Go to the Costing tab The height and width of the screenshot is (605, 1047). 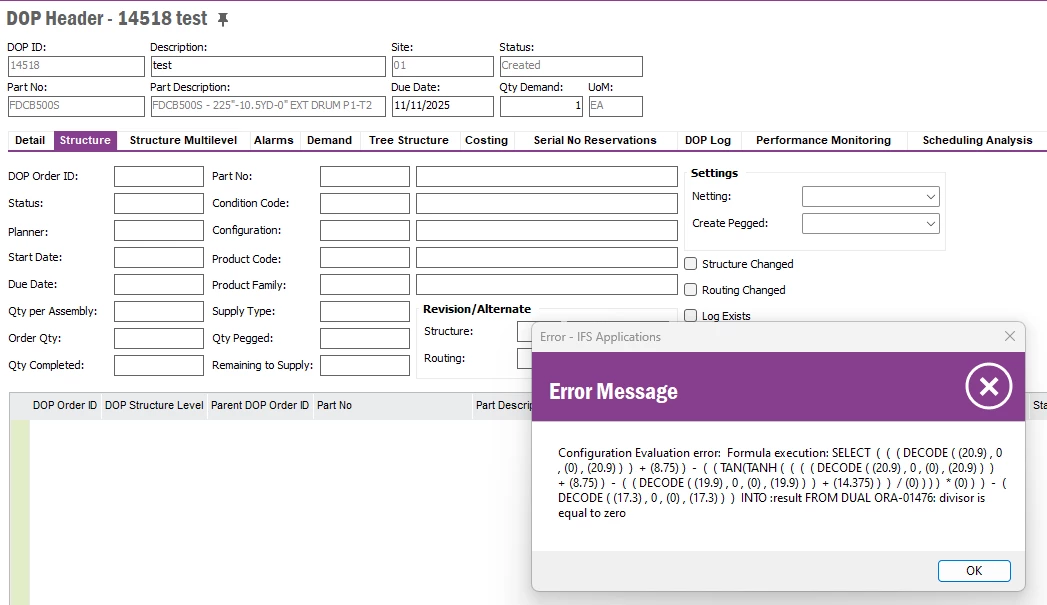coord(486,140)
